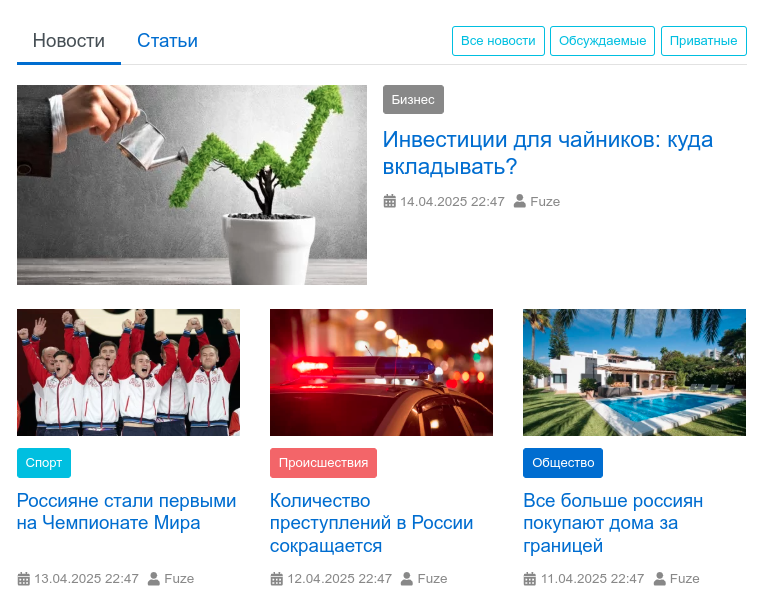Open the Общество category badge
The image size is (769, 598).
click(563, 463)
